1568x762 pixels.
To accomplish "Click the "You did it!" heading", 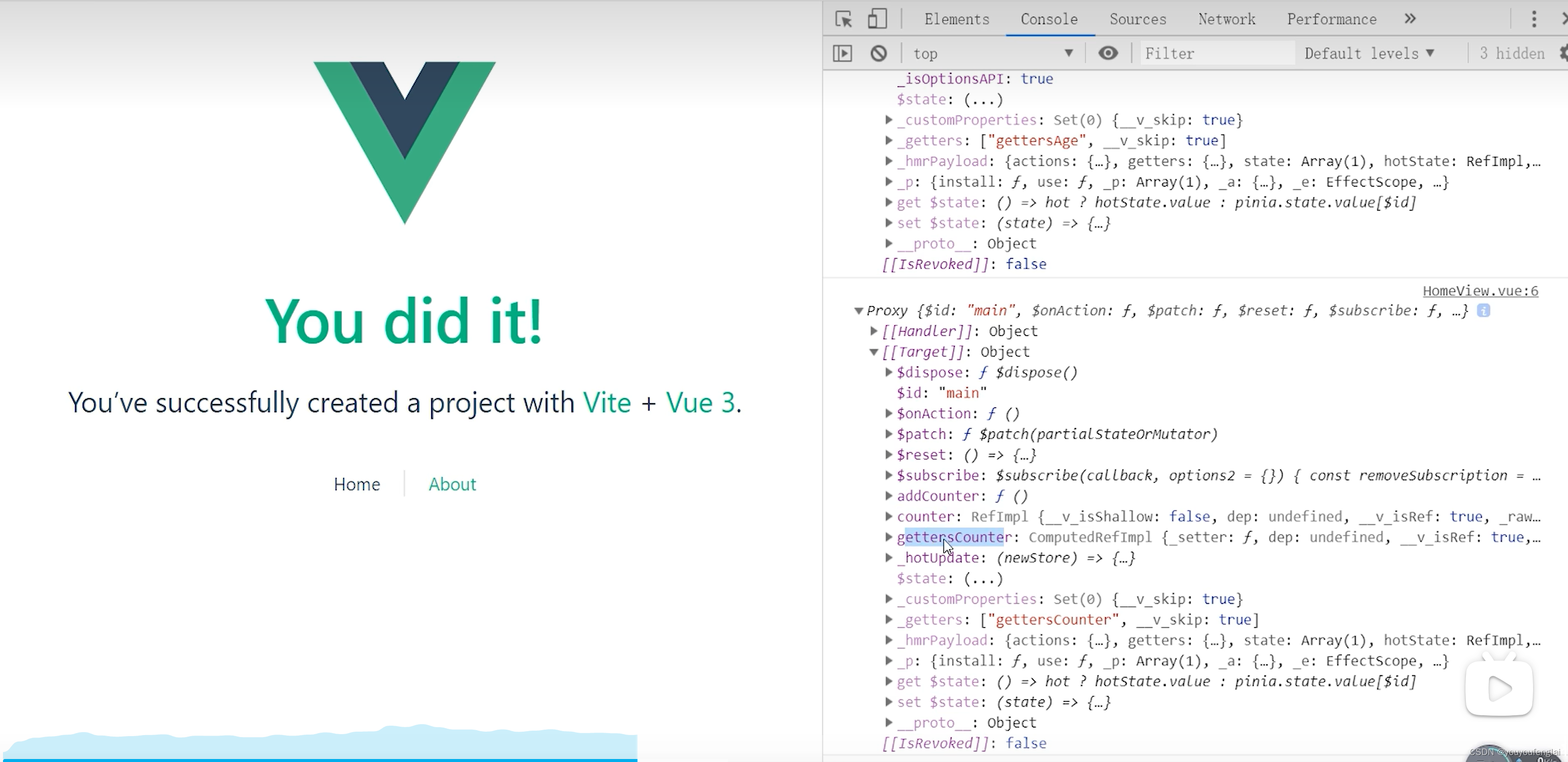I will click(x=404, y=322).
